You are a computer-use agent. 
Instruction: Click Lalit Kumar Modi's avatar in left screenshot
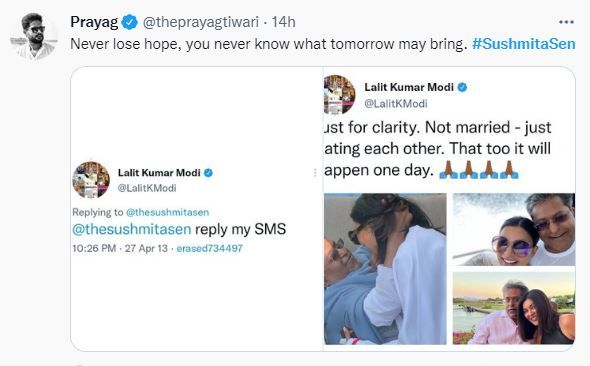tap(91, 180)
